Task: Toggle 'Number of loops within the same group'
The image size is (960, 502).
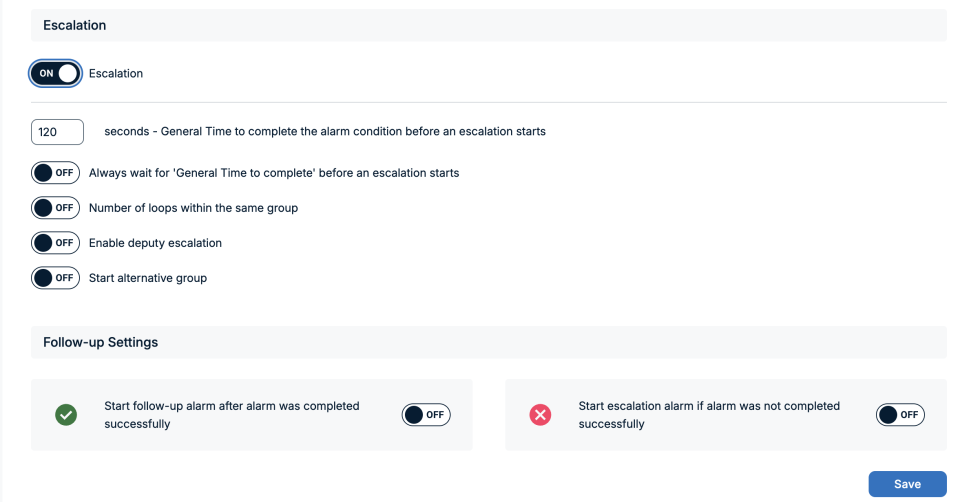Action: click(x=55, y=208)
